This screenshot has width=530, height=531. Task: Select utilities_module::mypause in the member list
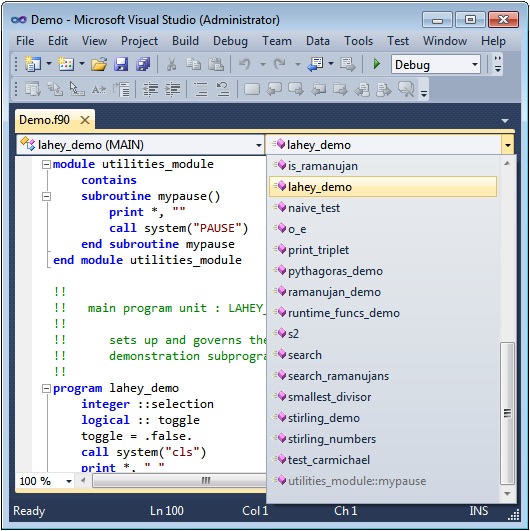coord(383,481)
